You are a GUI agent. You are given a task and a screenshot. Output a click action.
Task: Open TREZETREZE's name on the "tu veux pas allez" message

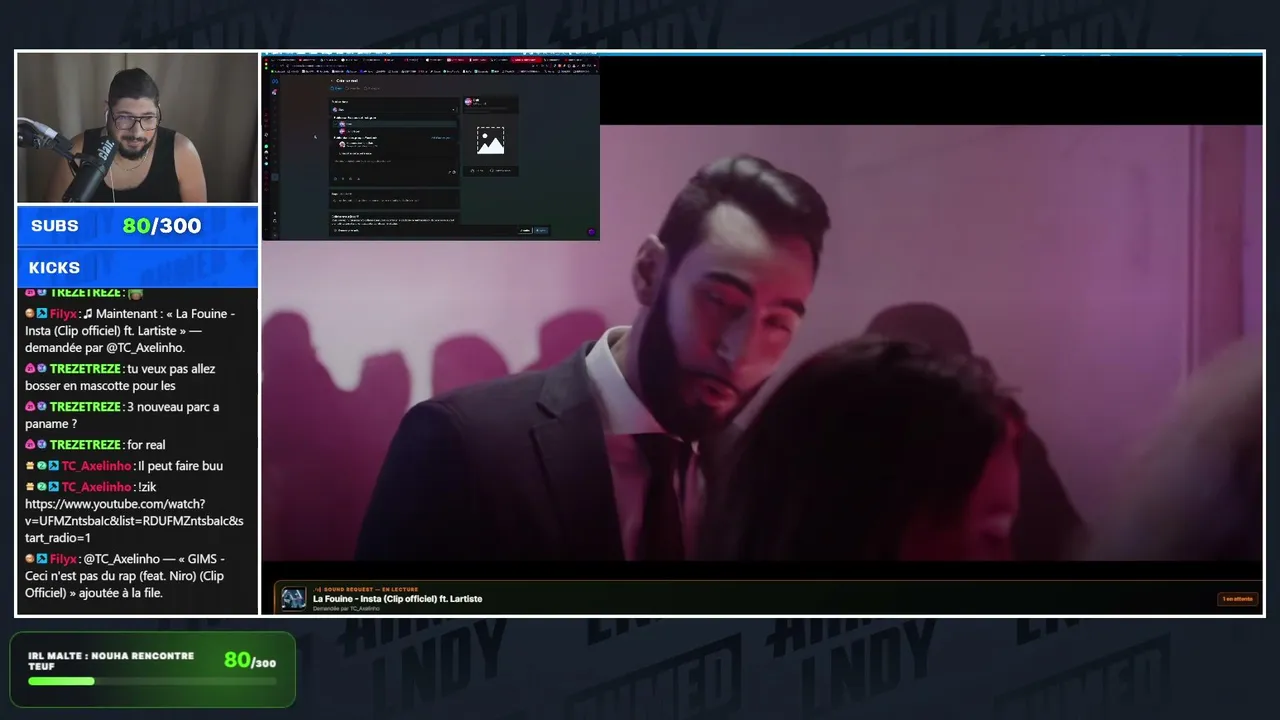[x=85, y=369]
